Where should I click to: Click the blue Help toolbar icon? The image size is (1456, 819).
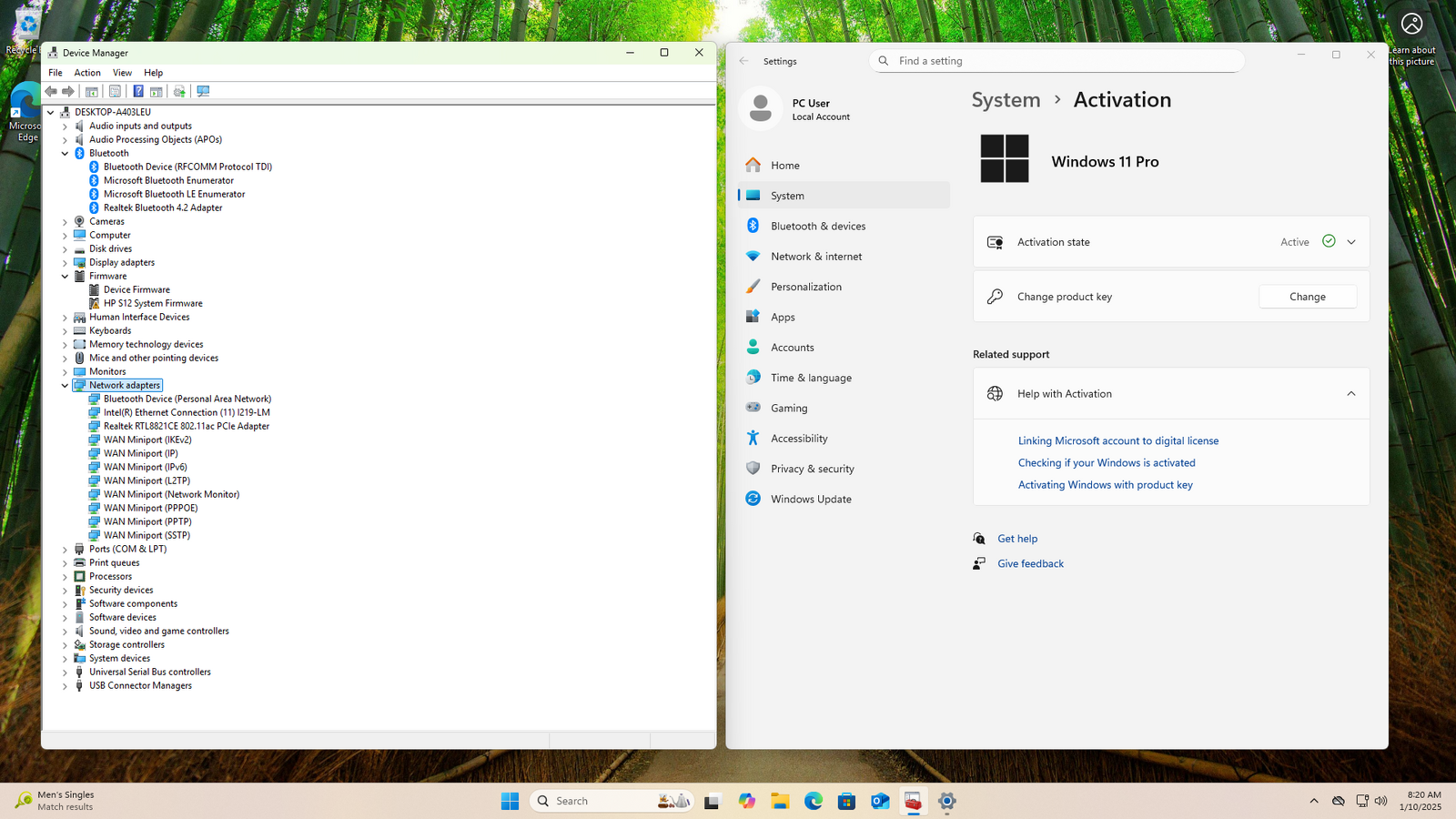(x=138, y=91)
